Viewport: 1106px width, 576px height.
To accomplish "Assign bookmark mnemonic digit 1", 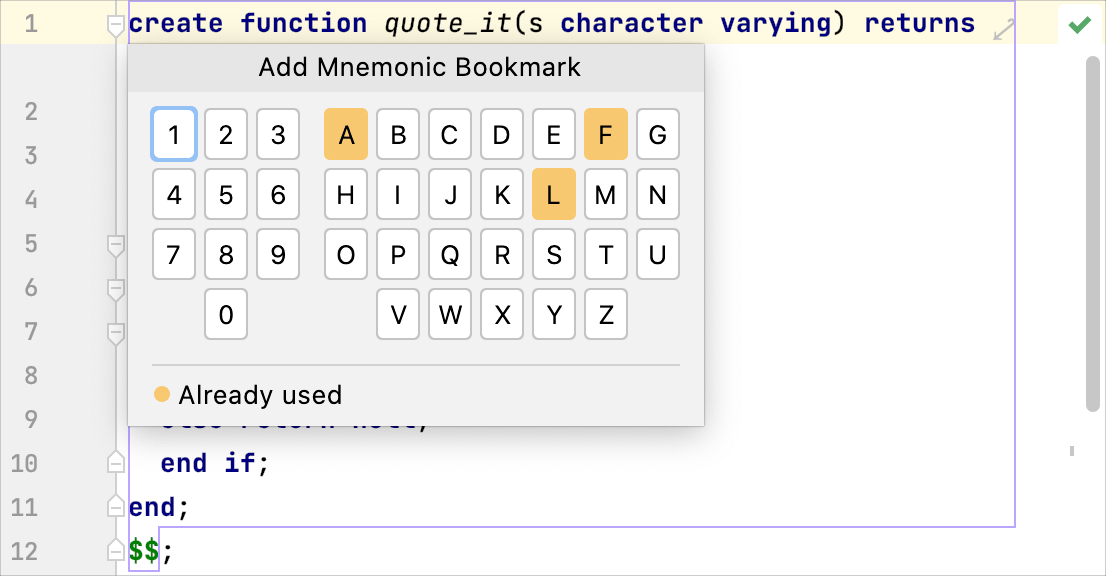I will (x=174, y=135).
